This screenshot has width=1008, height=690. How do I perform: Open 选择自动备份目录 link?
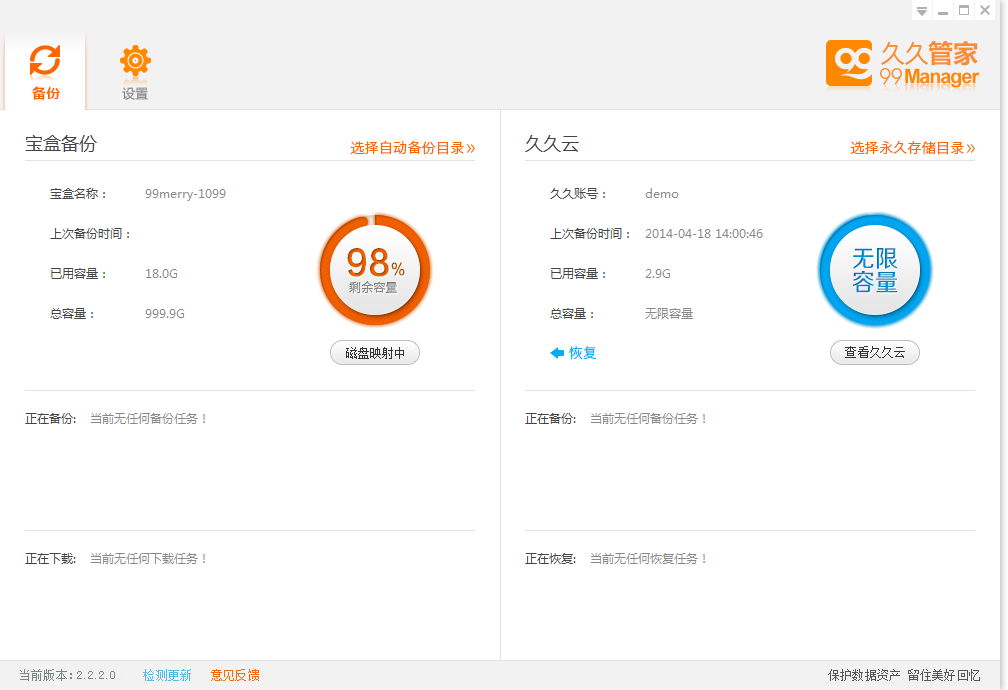pos(412,148)
